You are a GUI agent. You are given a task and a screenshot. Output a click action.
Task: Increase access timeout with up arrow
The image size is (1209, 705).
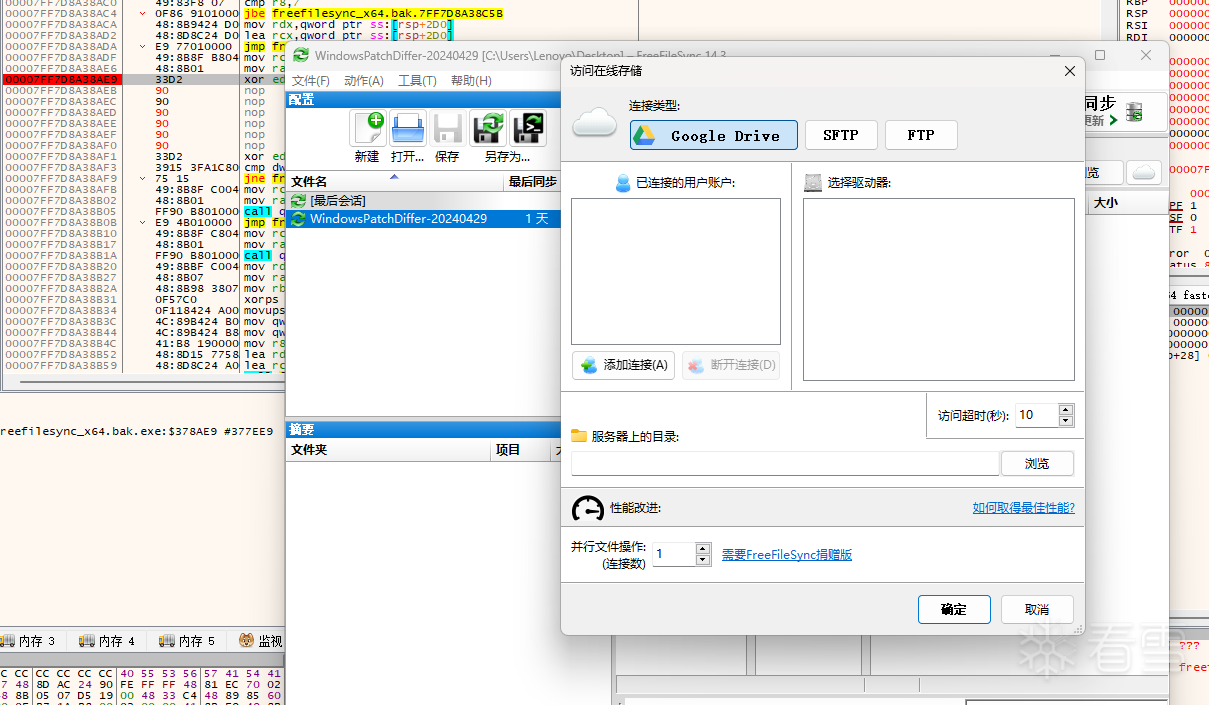pyautogui.click(x=1066, y=410)
